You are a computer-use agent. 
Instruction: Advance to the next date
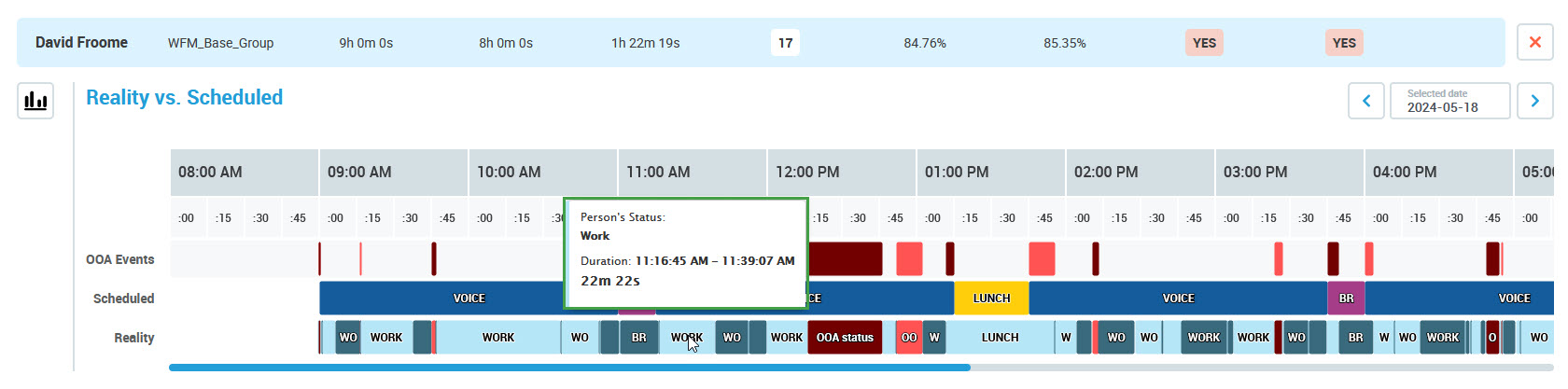(x=1534, y=101)
